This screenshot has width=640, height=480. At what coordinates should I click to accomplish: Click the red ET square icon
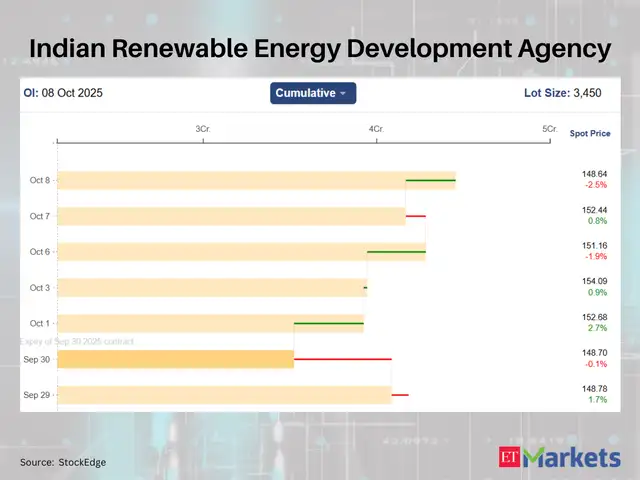510,458
